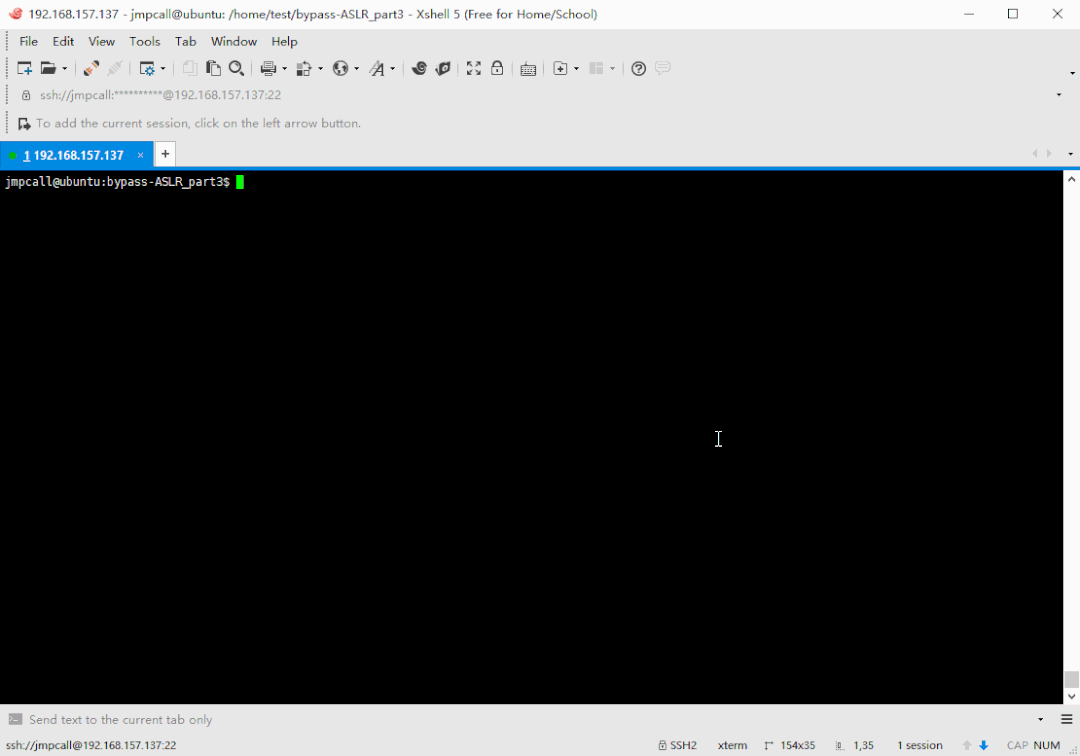Launch Xftp swirl icon in toolbar
Image resolution: width=1080 pixels, height=756 pixels.
419,68
